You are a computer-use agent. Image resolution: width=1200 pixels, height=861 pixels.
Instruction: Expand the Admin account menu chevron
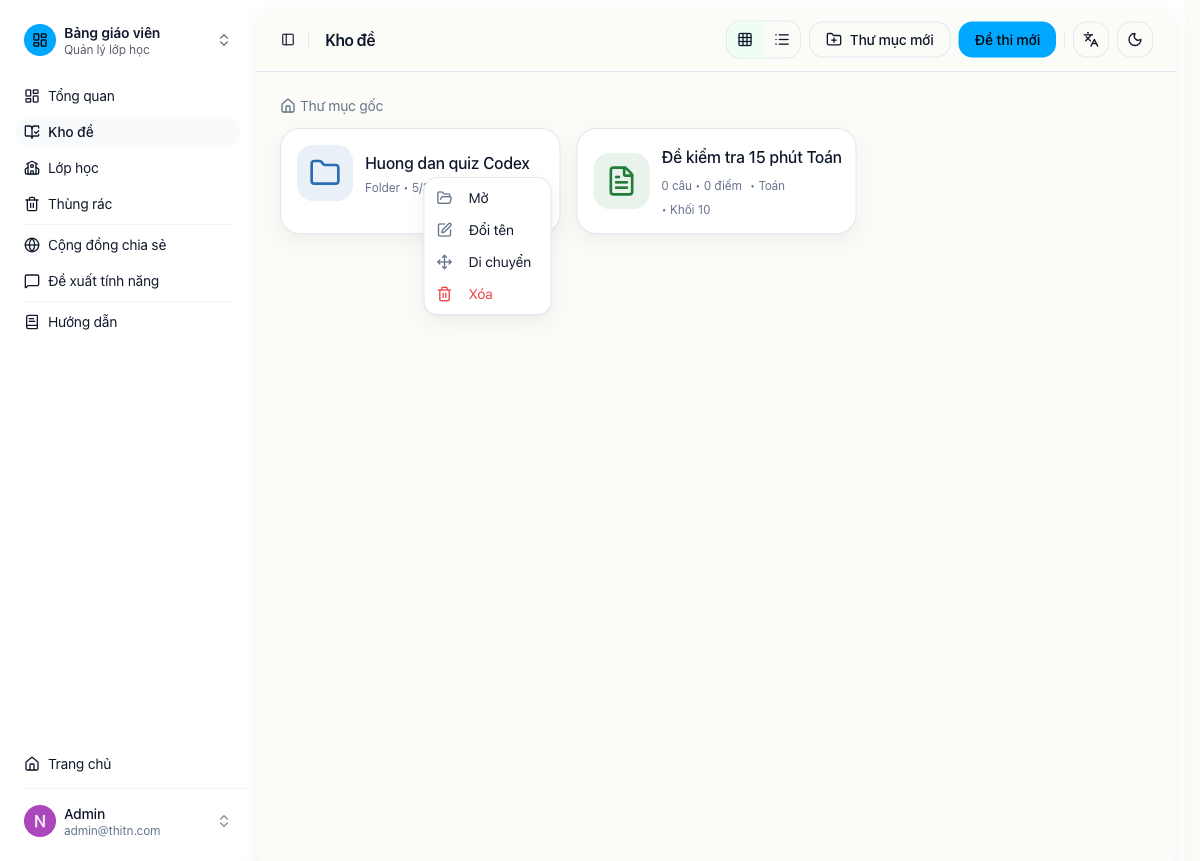(224, 821)
